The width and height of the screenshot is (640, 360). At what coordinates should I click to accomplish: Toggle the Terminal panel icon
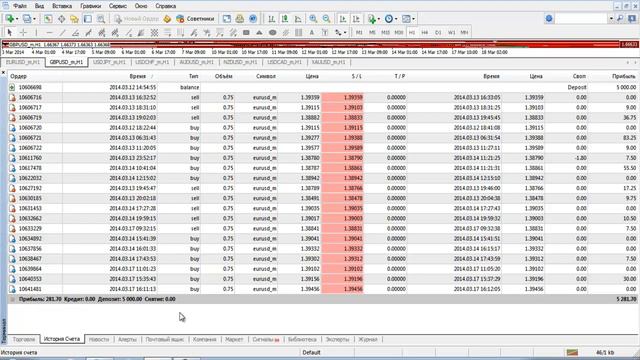click(x=87, y=19)
